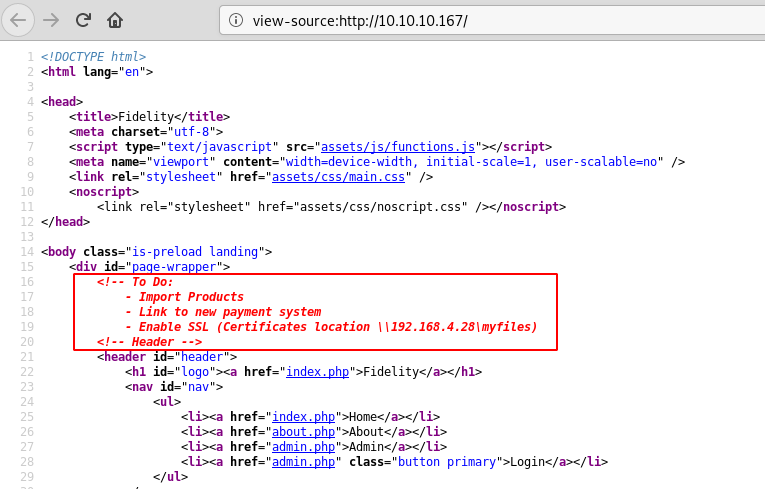Click the opening ul tag on line 24

167,402
